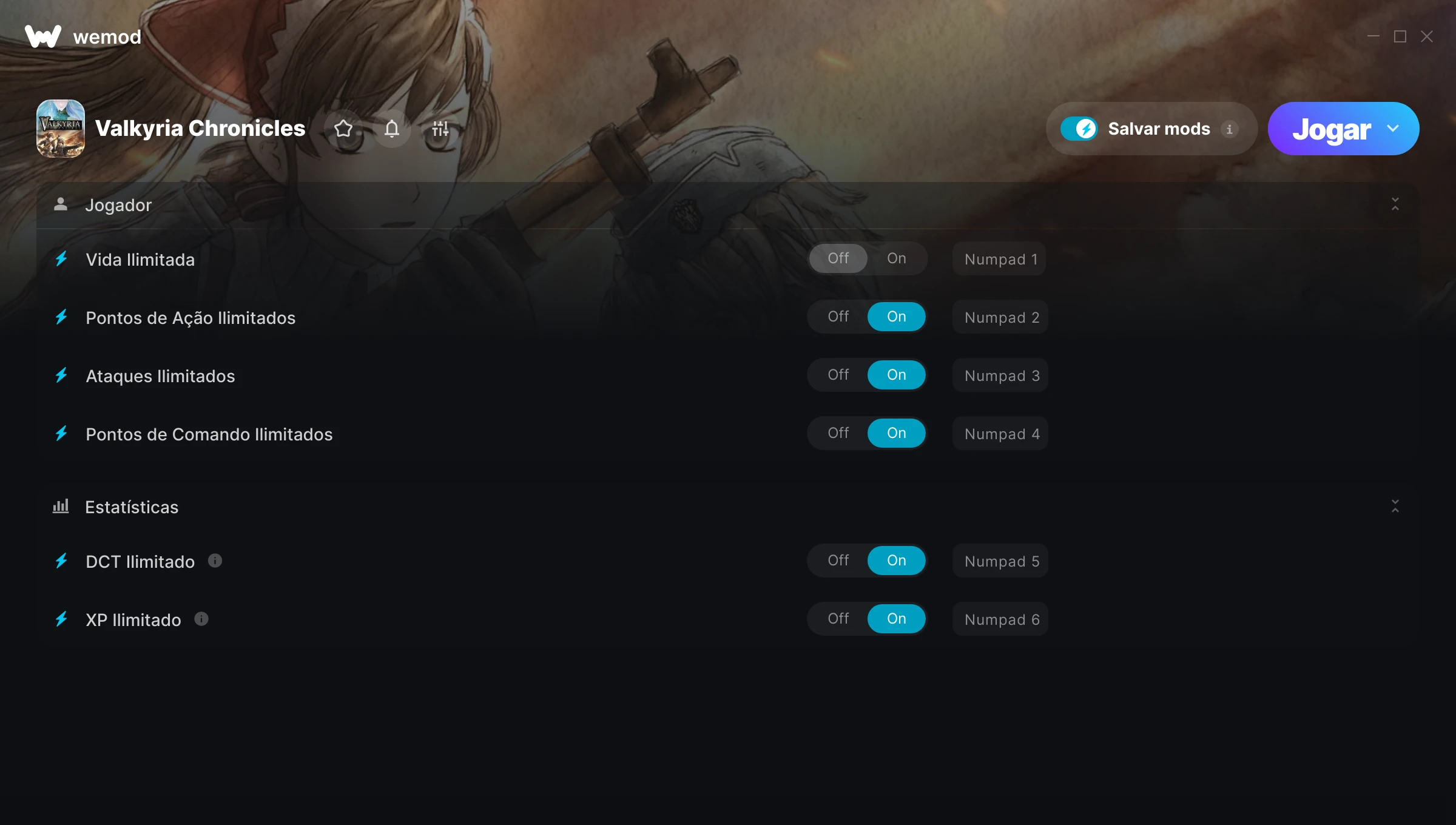The image size is (1456, 825).
Task: Change the Numpad 4 hotkey
Action: click(x=1000, y=434)
